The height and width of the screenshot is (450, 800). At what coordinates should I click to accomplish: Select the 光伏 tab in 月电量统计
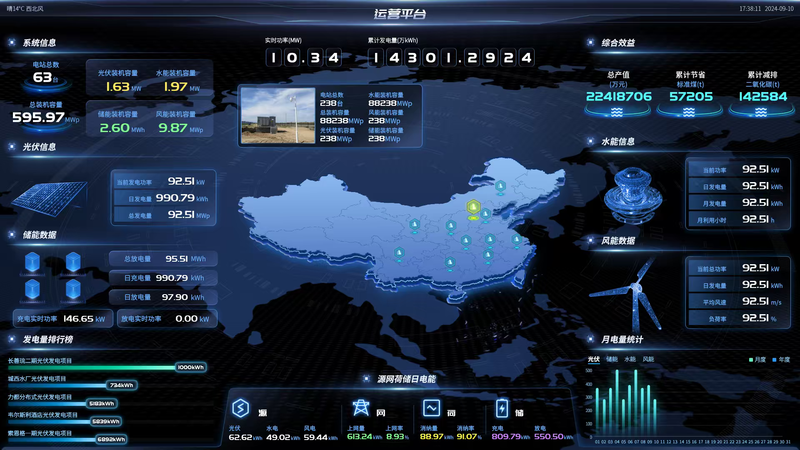click(593, 358)
